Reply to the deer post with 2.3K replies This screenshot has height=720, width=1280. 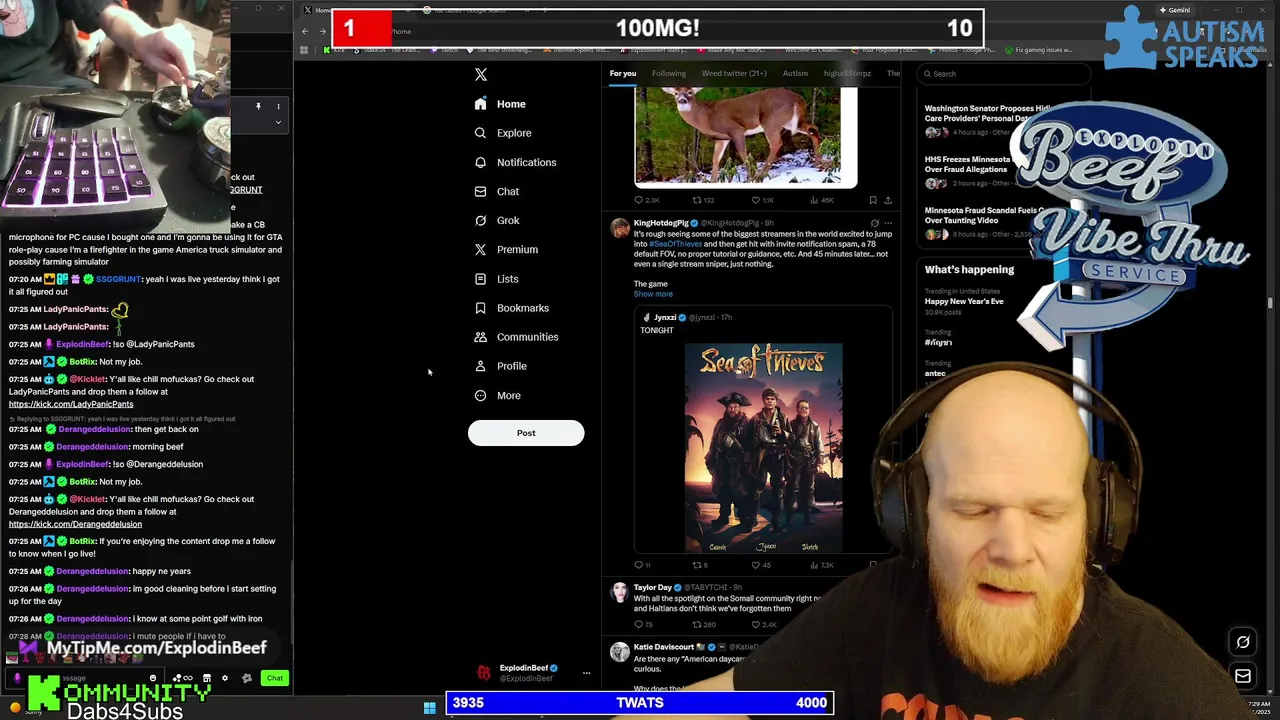(647, 200)
